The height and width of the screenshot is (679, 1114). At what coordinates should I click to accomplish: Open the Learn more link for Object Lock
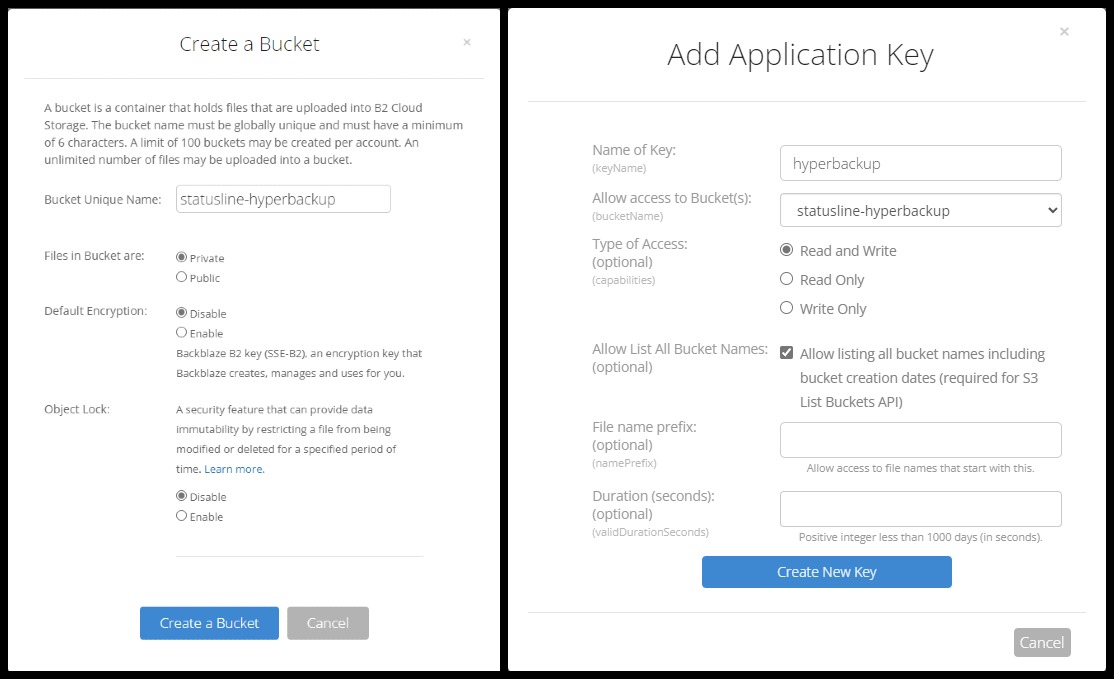pos(234,469)
